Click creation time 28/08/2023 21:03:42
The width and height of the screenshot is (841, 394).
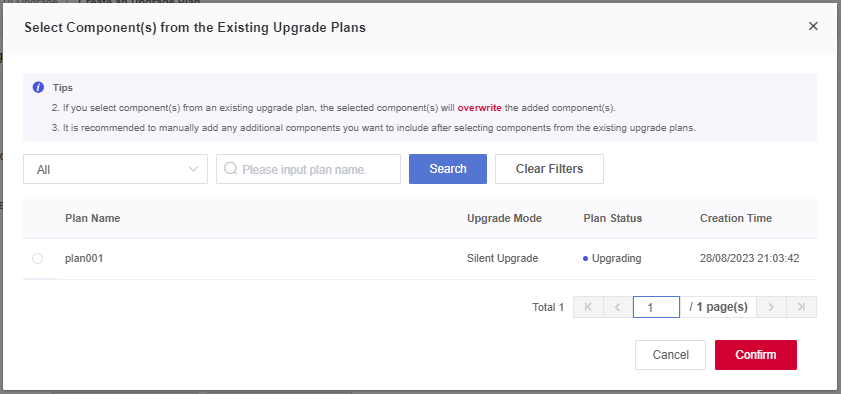[749, 258]
